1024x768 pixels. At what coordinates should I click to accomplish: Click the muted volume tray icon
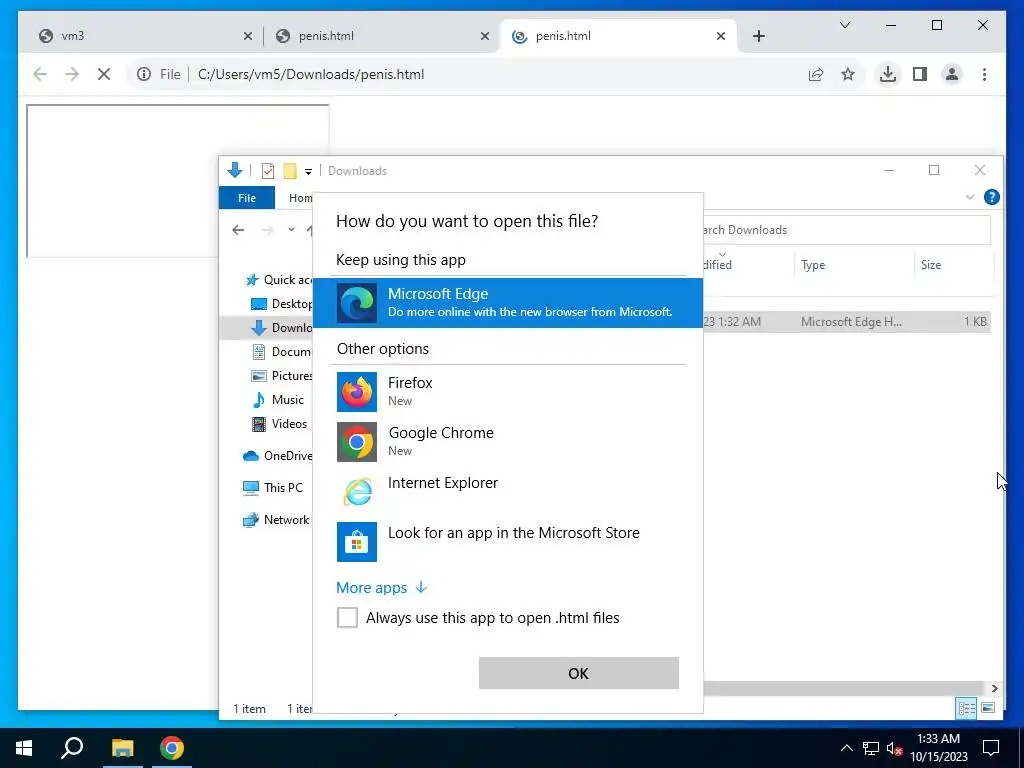pos(894,748)
